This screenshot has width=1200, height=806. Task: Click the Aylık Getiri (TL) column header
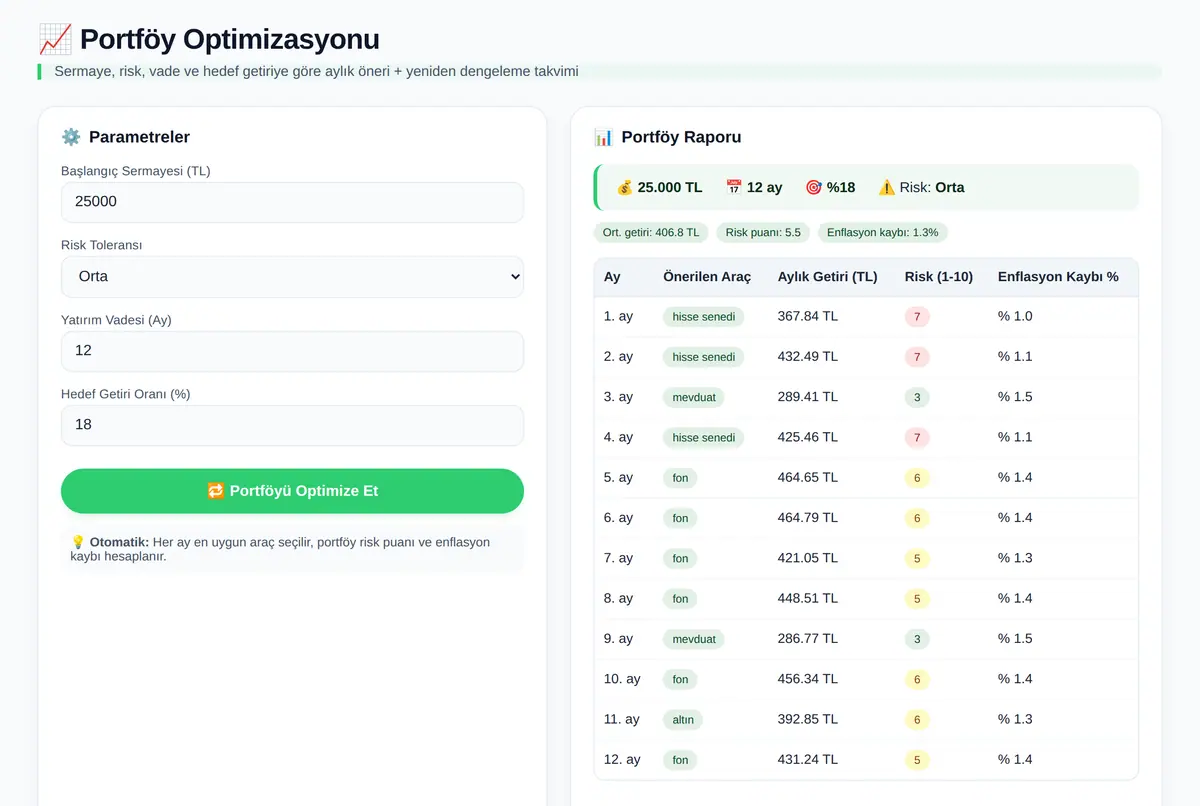[828, 277]
